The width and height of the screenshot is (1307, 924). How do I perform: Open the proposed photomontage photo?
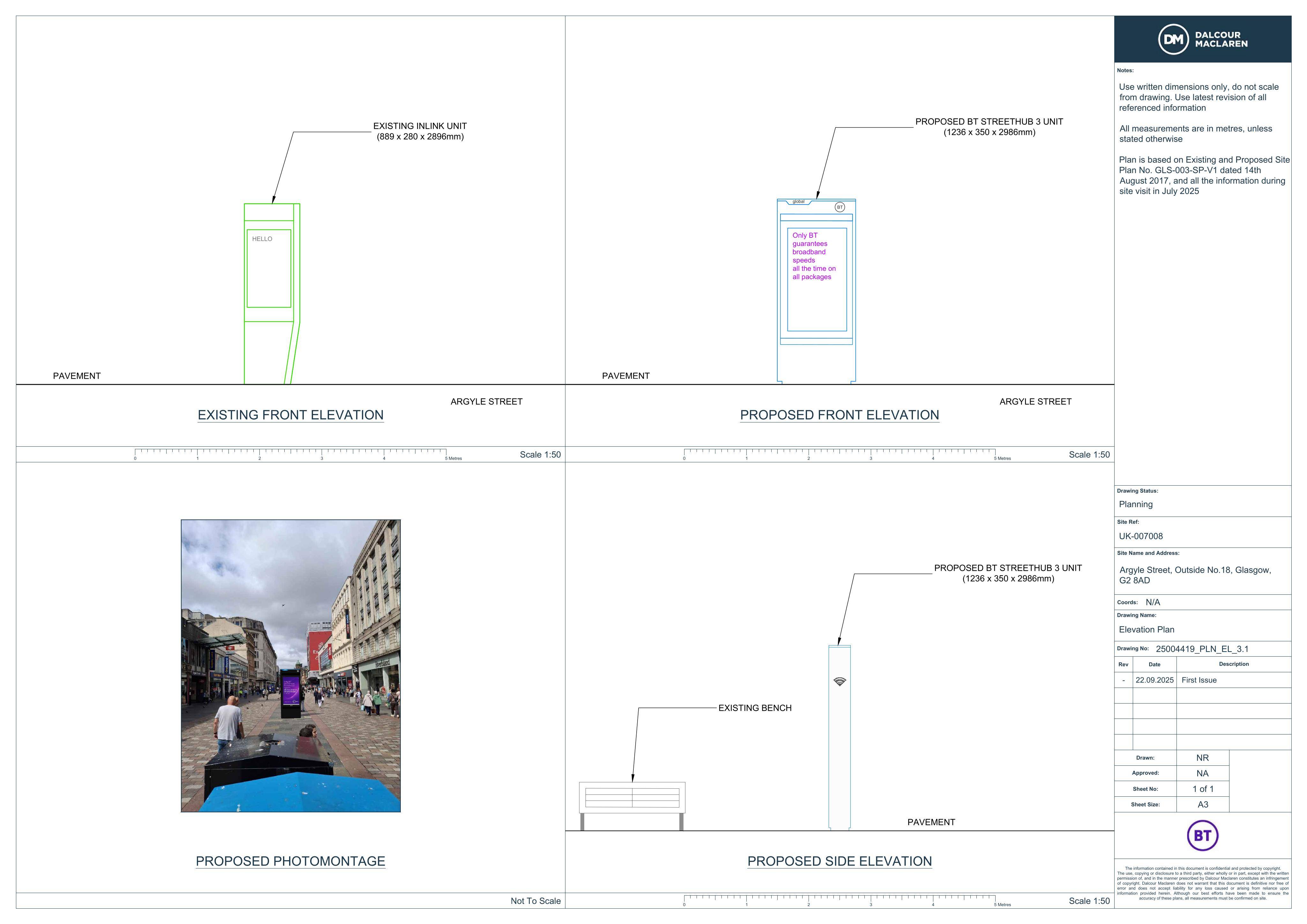(x=290, y=666)
